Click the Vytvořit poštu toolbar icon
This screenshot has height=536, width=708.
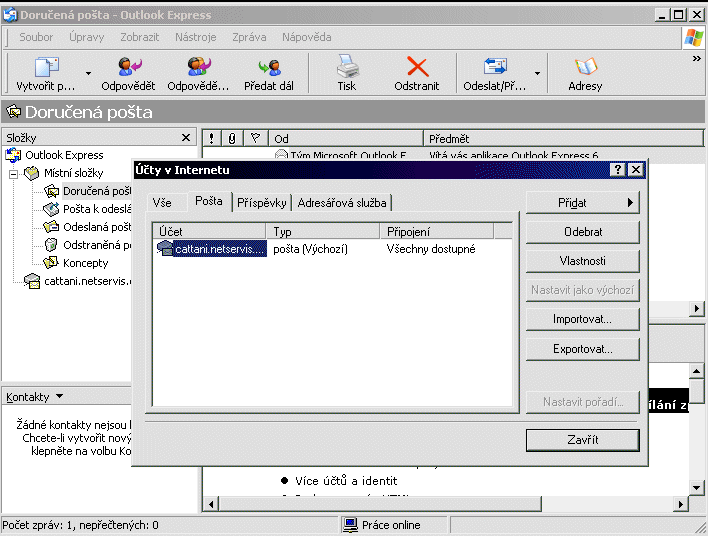coord(47,67)
